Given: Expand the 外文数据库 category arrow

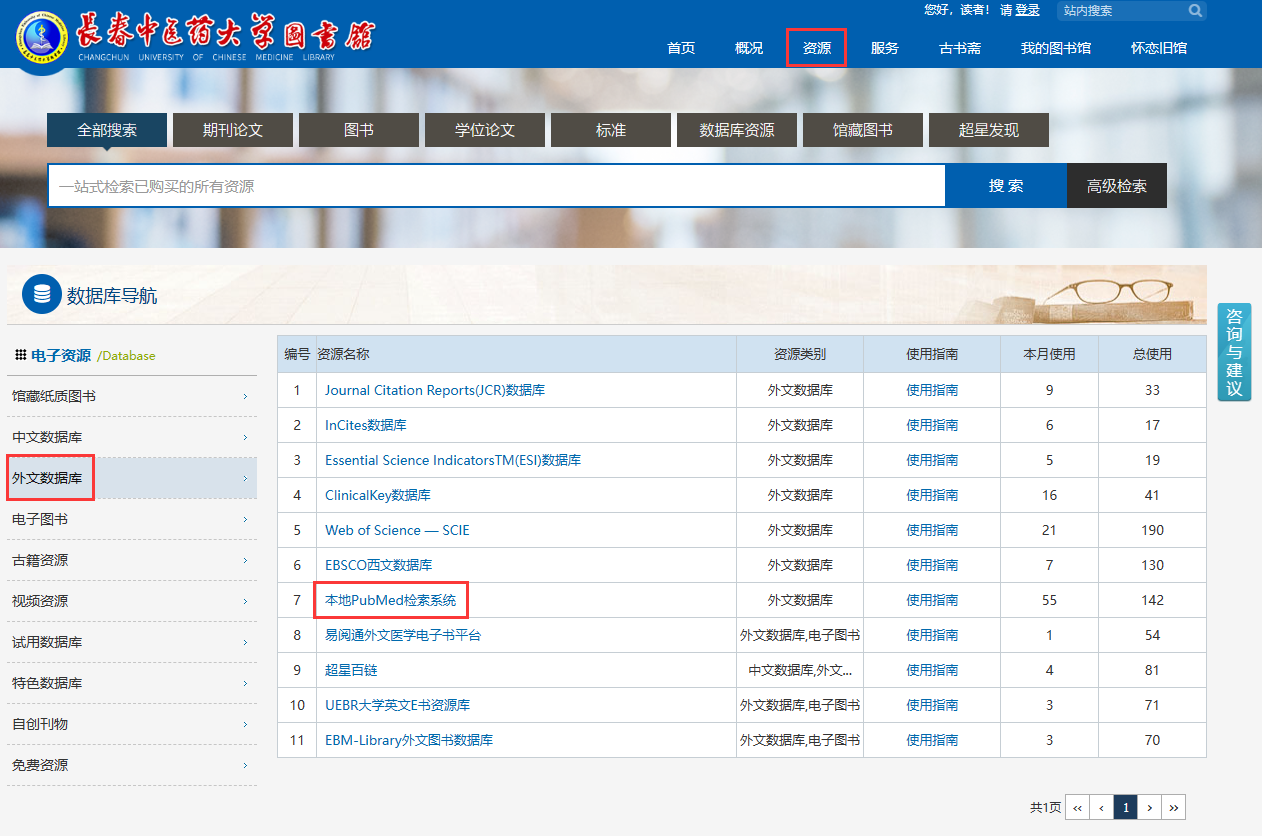Looking at the screenshot, I should [245, 479].
